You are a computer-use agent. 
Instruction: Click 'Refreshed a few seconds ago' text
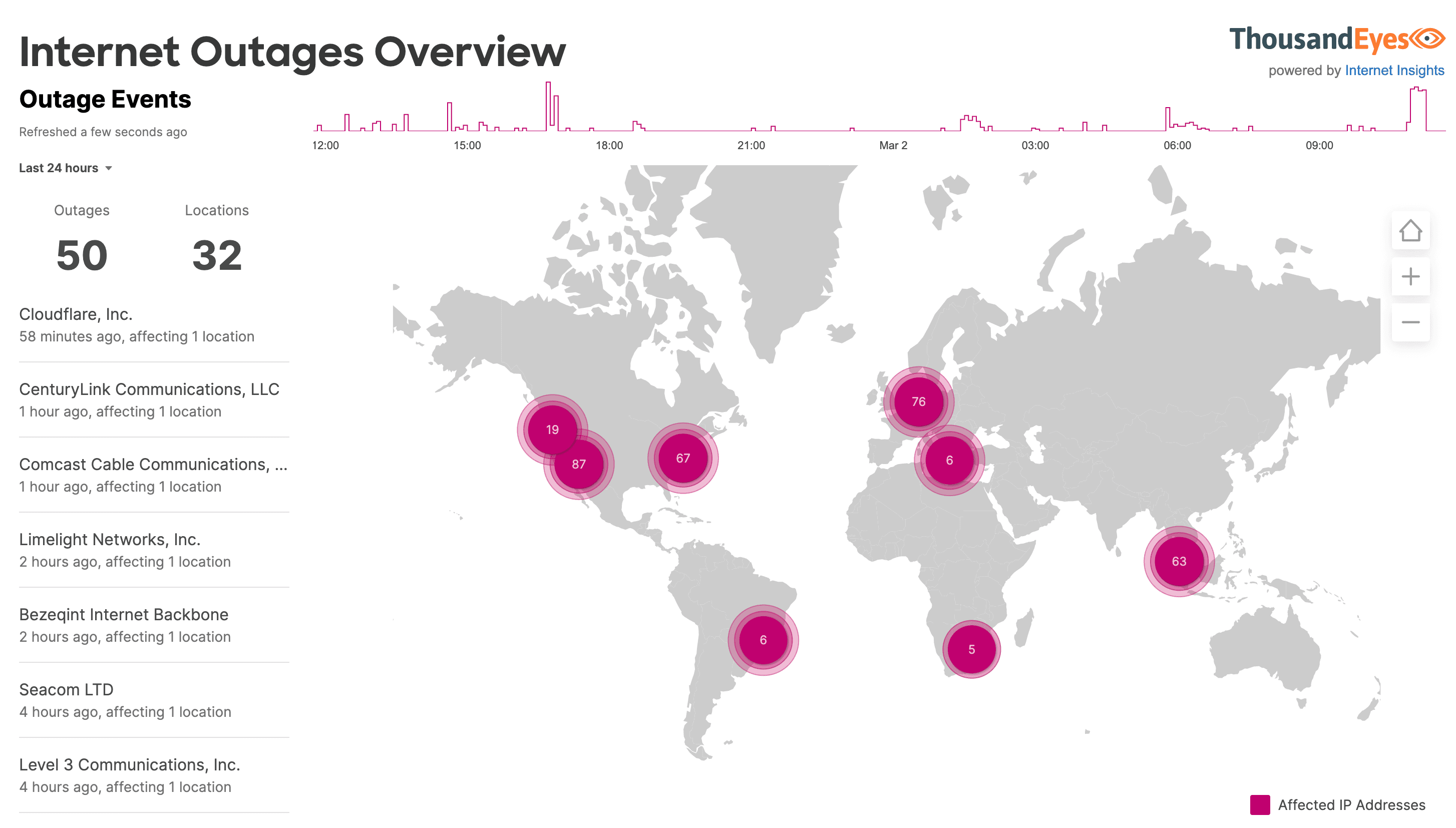point(103,132)
